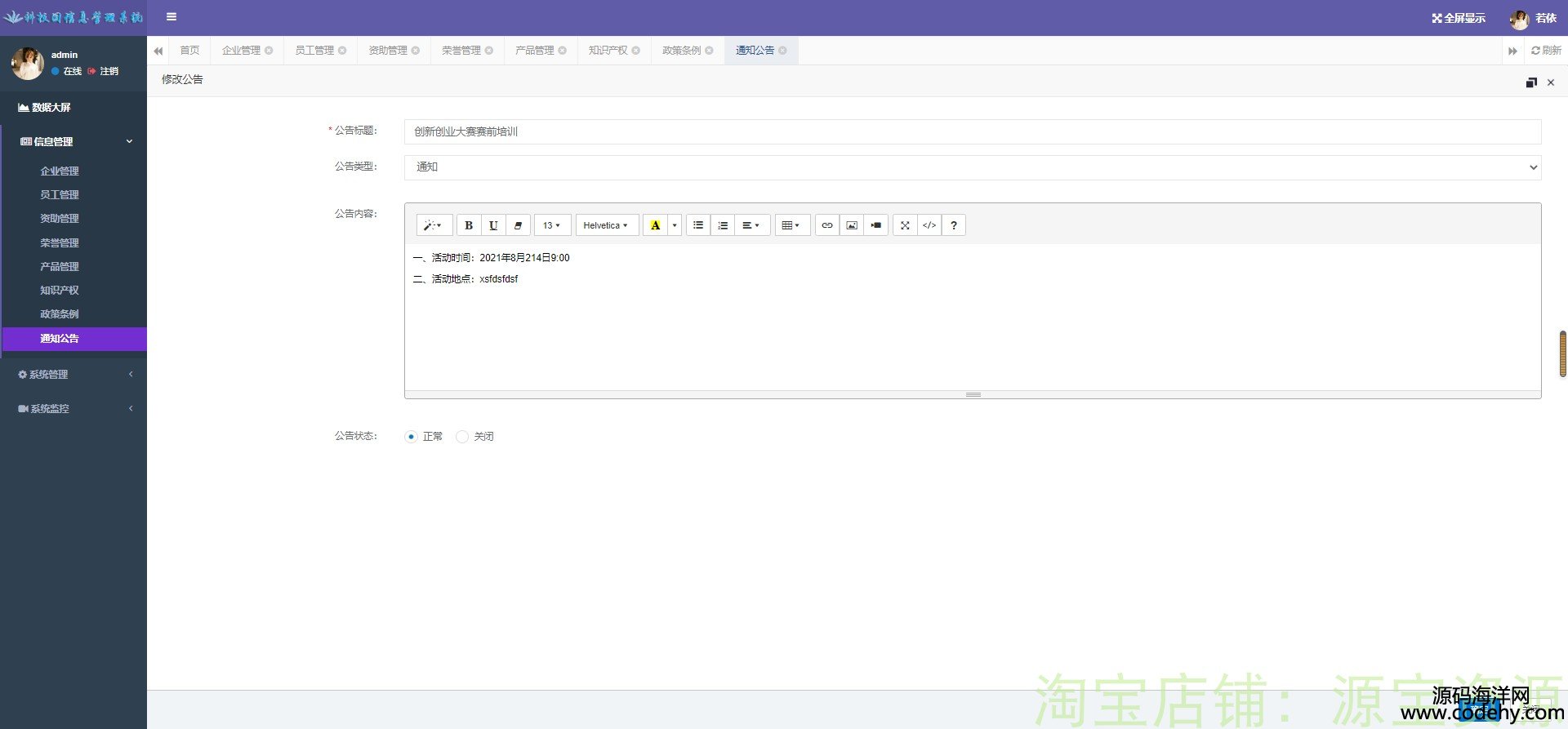Click the eraser remove-font-style icon
The height and width of the screenshot is (729, 1568).
point(518,225)
